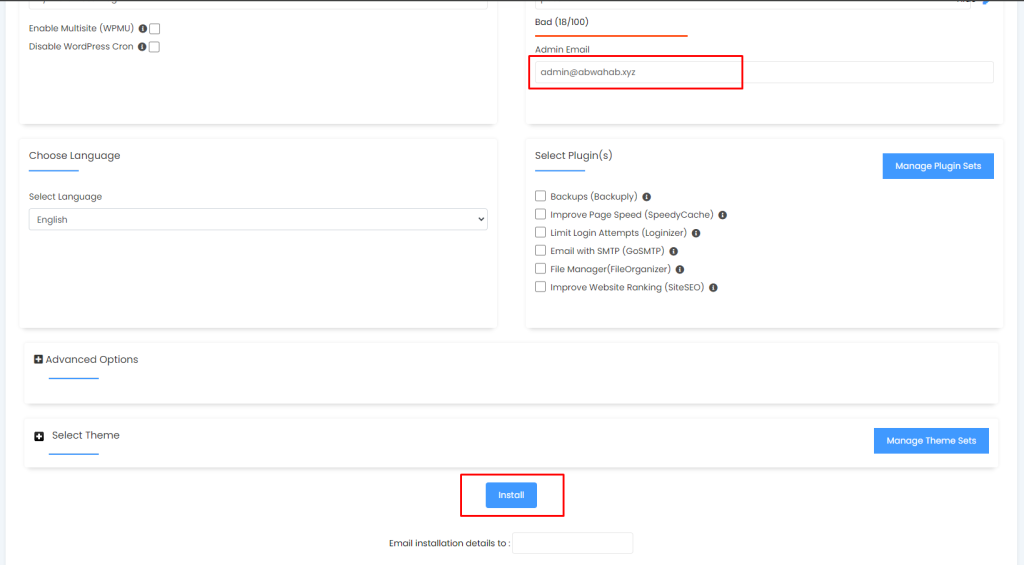Click info icon beside Disable WordPress Cron

142,47
